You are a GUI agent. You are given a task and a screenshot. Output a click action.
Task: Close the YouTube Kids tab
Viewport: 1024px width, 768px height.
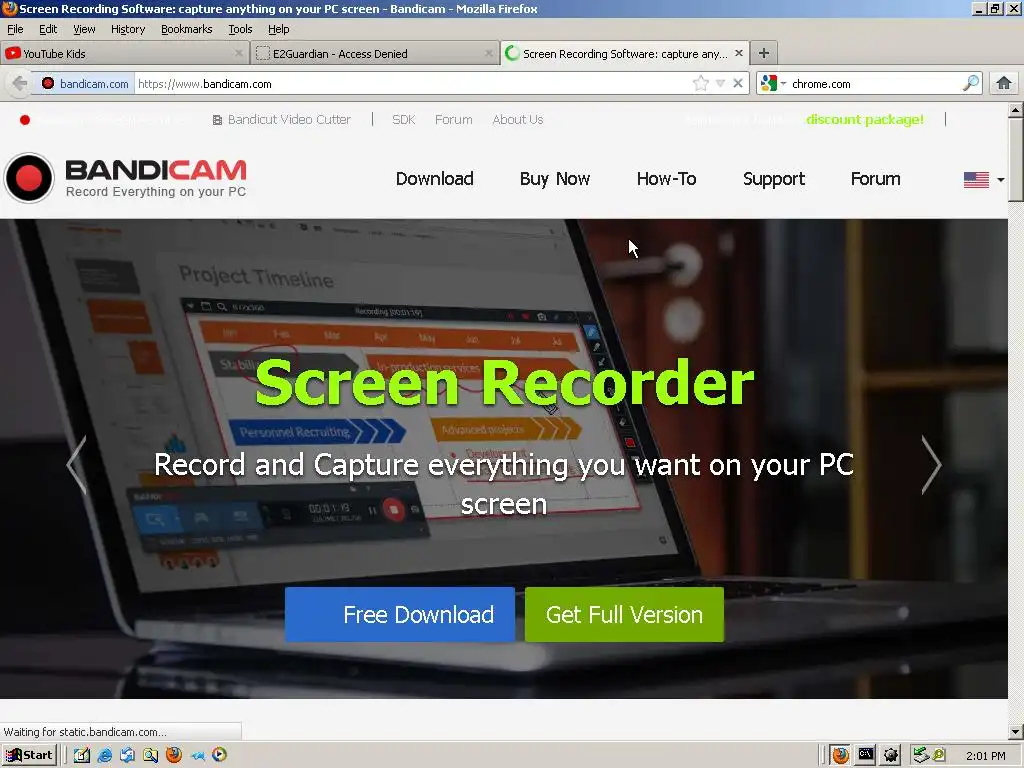pyautogui.click(x=238, y=54)
